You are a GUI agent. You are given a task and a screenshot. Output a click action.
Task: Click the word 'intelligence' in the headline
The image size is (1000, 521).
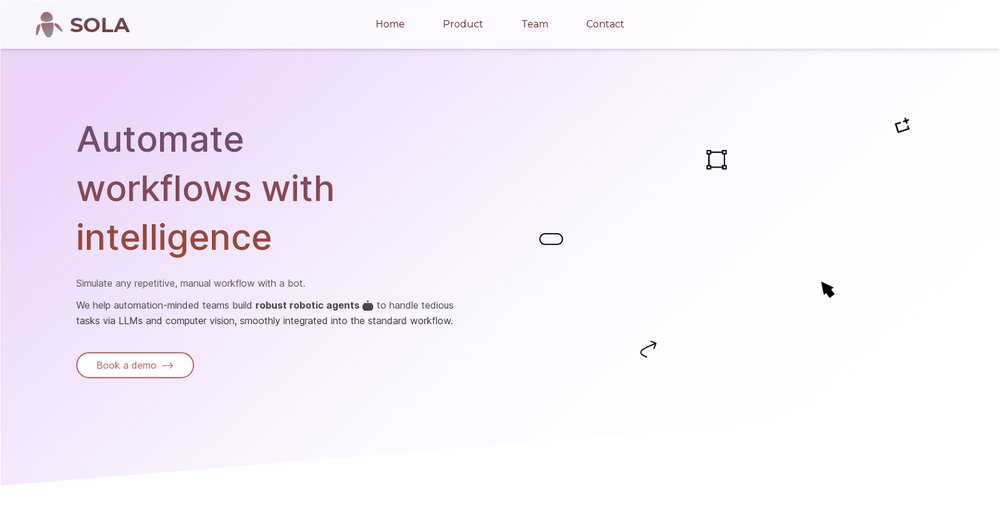[x=174, y=238]
